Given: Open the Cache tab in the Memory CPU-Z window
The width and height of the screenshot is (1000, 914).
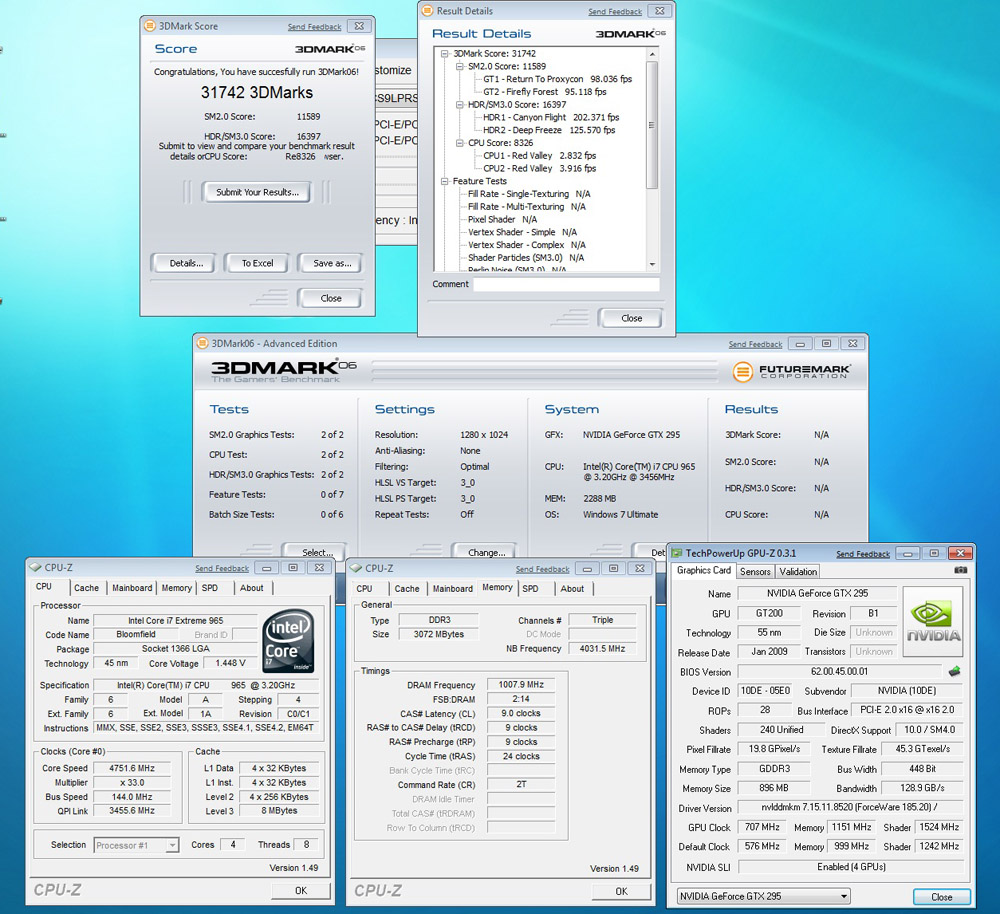Looking at the screenshot, I should [x=407, y=589].
